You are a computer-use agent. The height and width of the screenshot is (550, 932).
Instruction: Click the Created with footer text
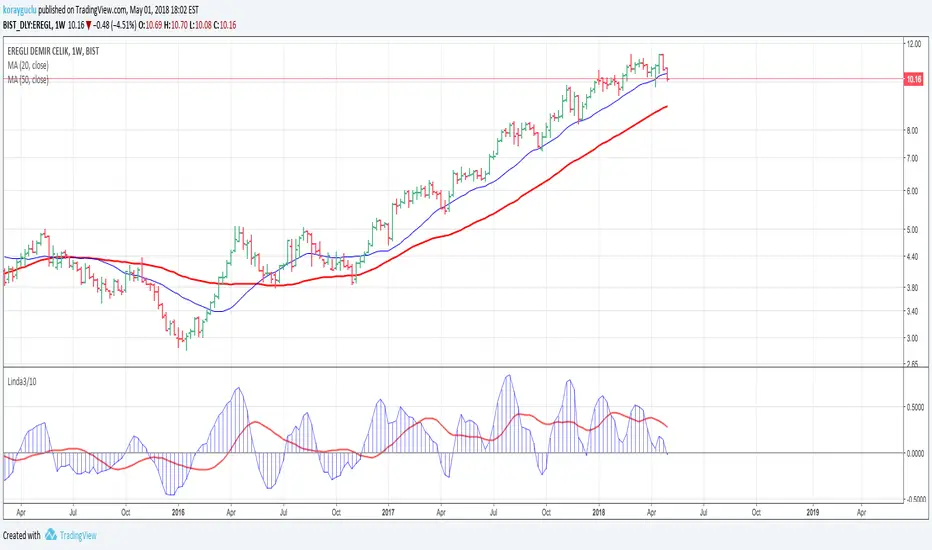(x=21, y=536)
